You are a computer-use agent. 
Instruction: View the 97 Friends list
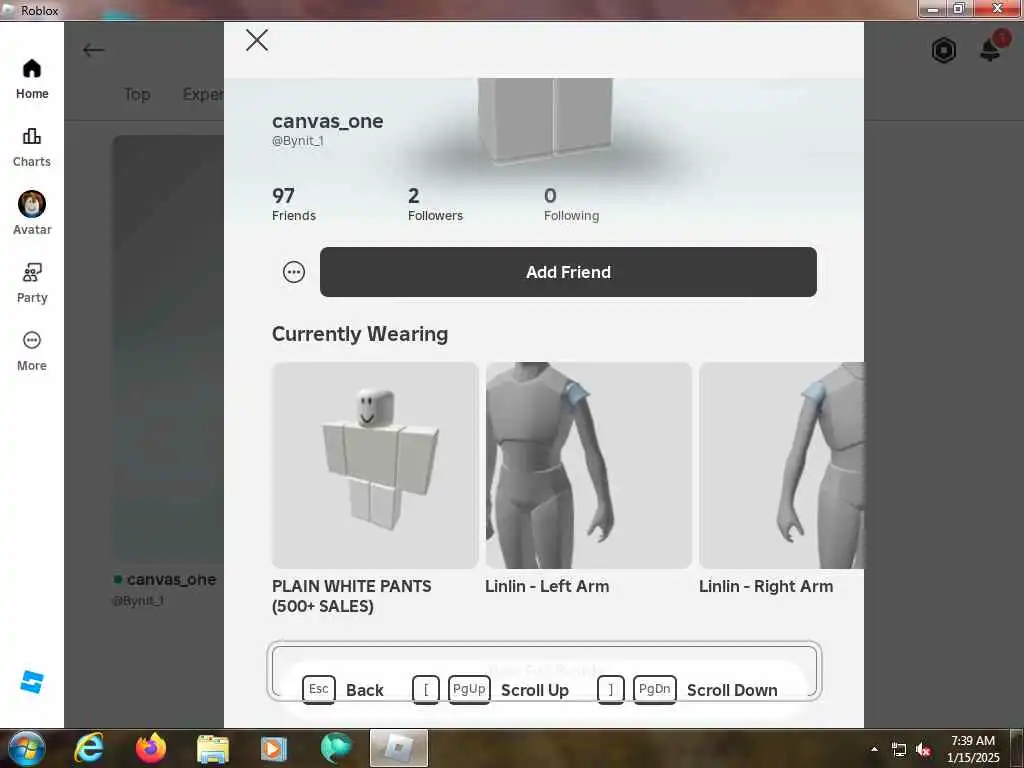293,204
